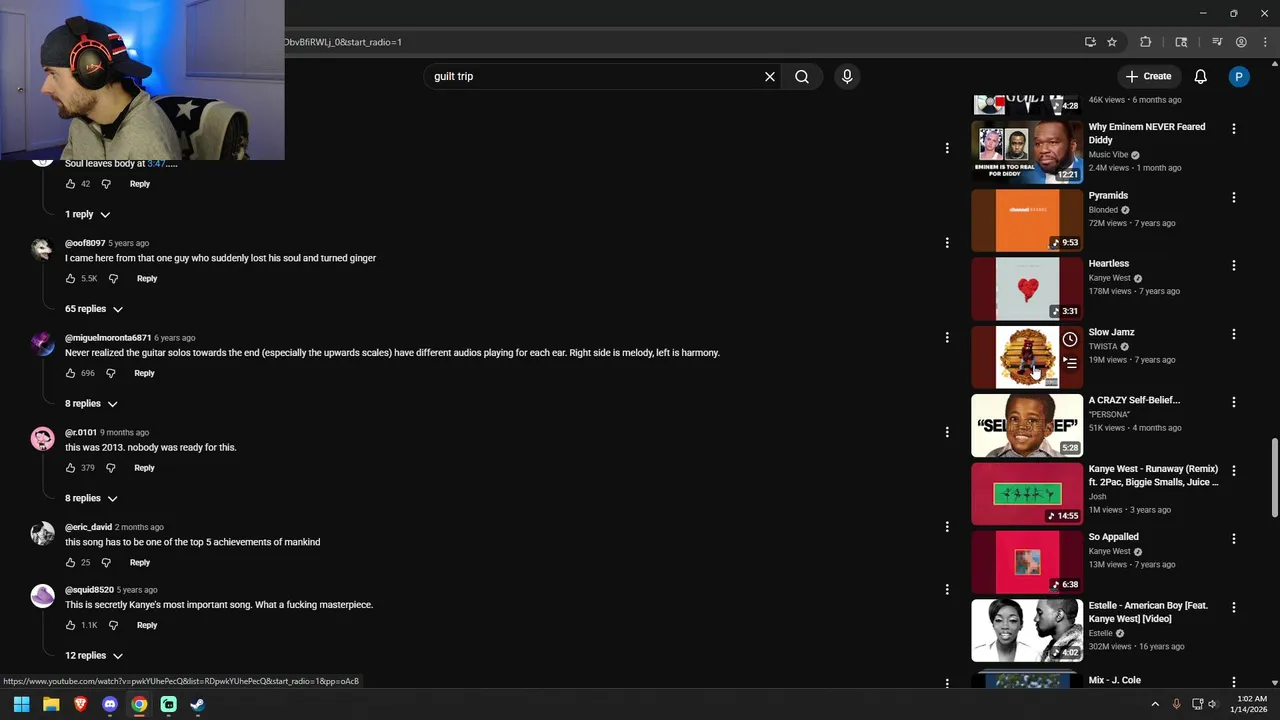Screen dimensions: 1280x720
Task: Open @squid8520's profile link
Action: point(89,590)
